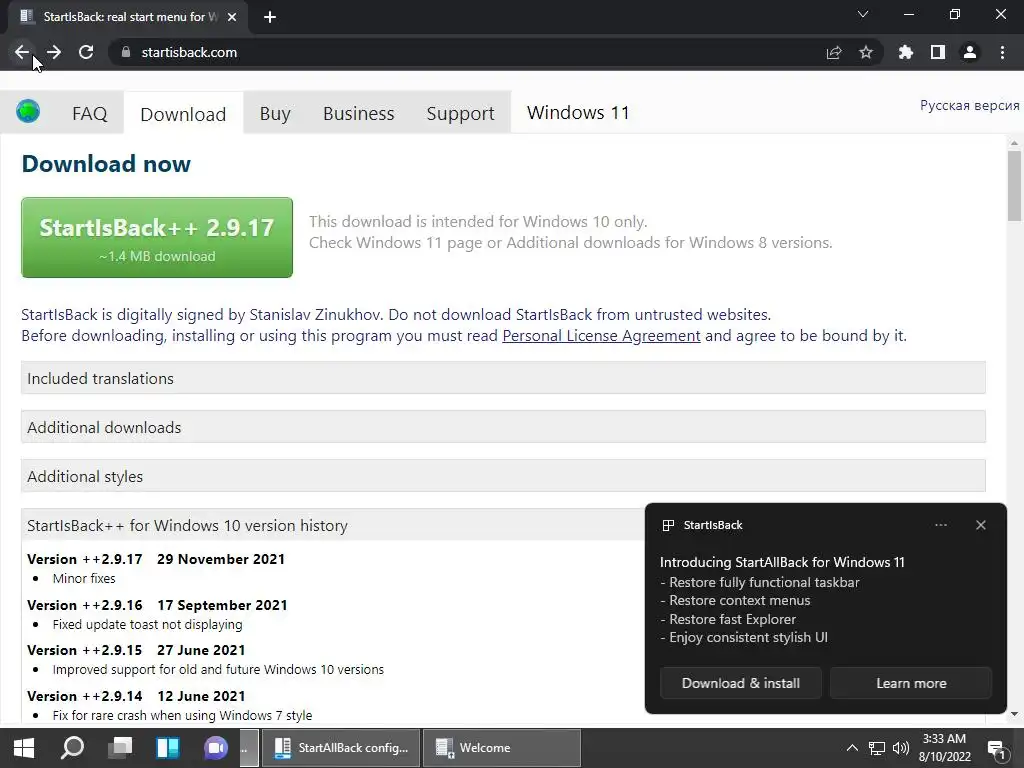Open the FAQ tab
Image resolution: width=1024 pixels, height=768 pixels.
89,113
